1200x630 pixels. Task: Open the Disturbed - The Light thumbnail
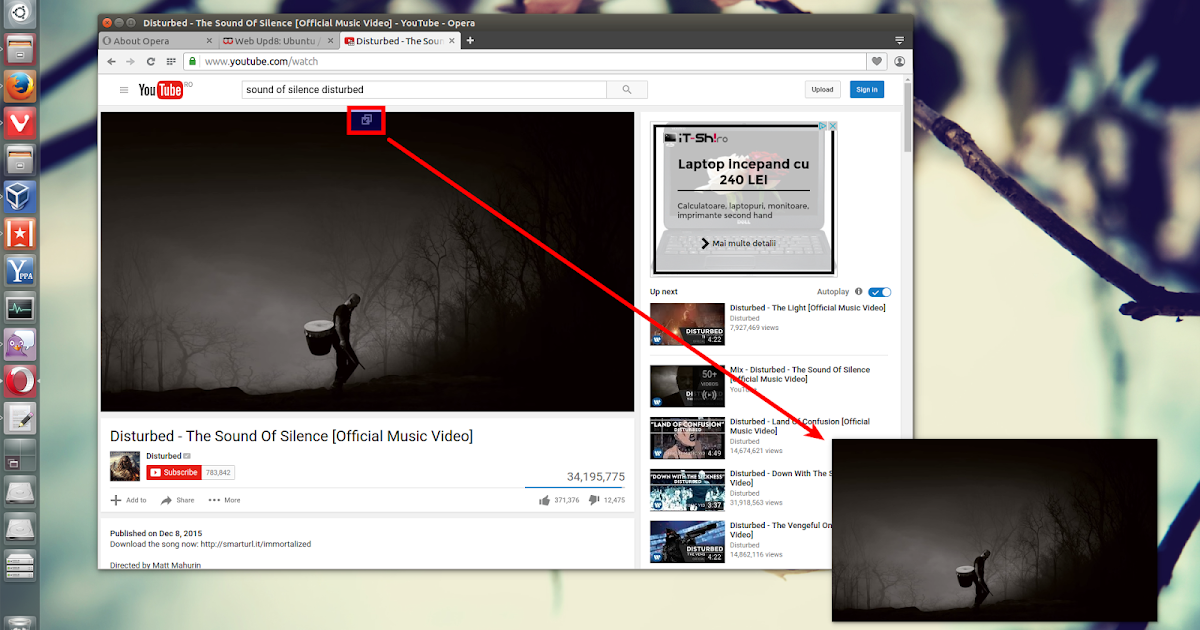pyautogui.click(x=687, y=324)
